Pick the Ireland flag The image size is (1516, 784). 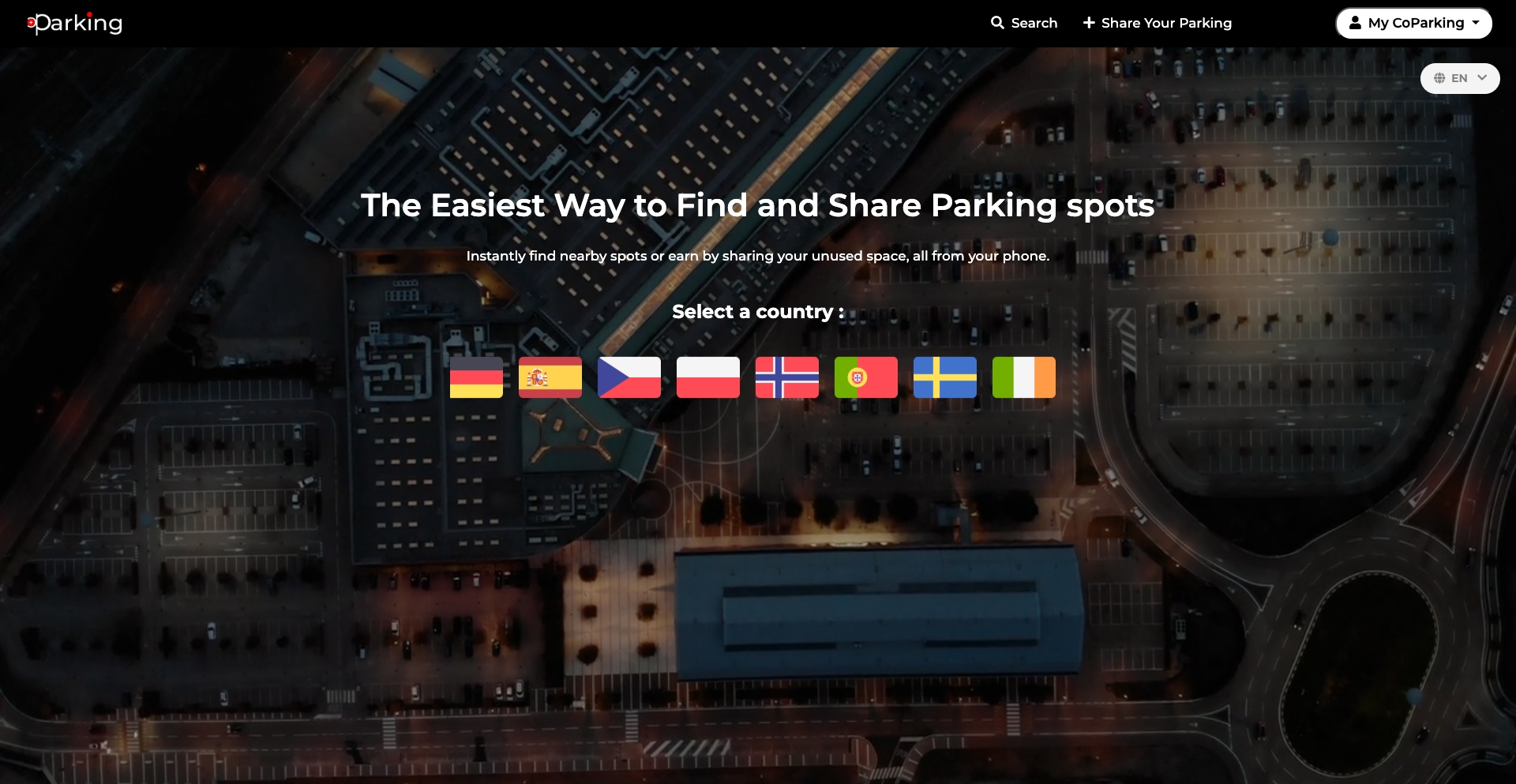(1023, 377)
